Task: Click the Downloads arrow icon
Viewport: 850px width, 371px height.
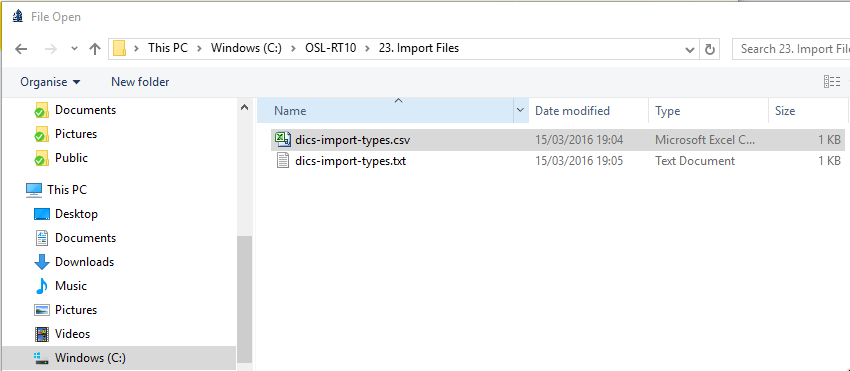Action: point(42,262)
